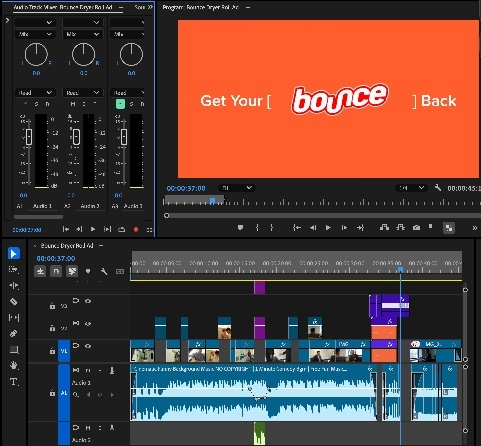This screenshot has width=481, height=446.
Task: Select the Track Select Forward tool
Action: pos(13,269)
